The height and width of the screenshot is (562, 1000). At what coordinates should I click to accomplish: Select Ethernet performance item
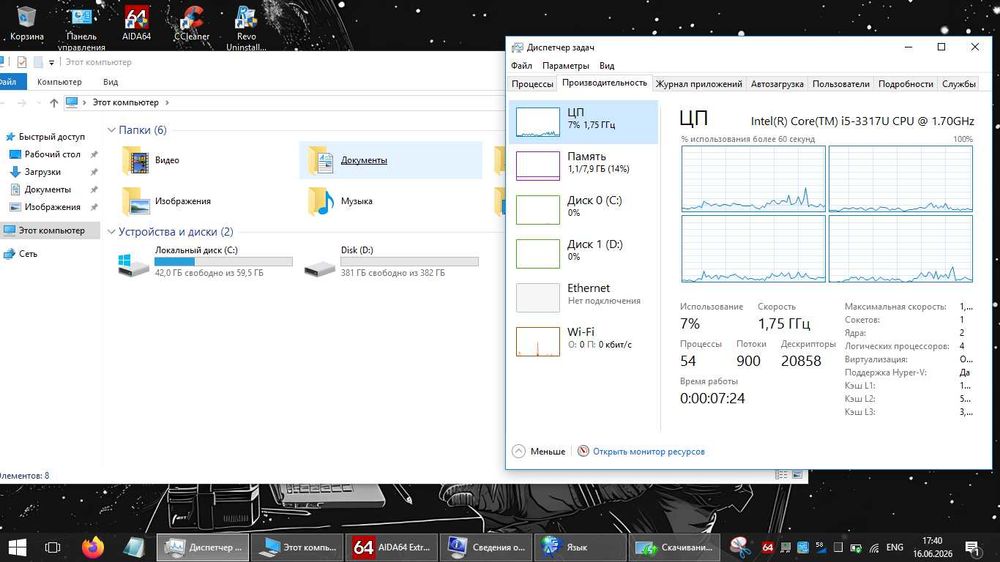[584, 297]
